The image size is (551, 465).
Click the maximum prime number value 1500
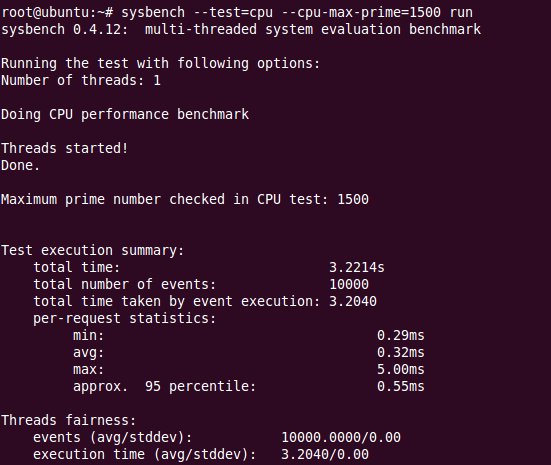pyautogui.click(x=353, y=199)
